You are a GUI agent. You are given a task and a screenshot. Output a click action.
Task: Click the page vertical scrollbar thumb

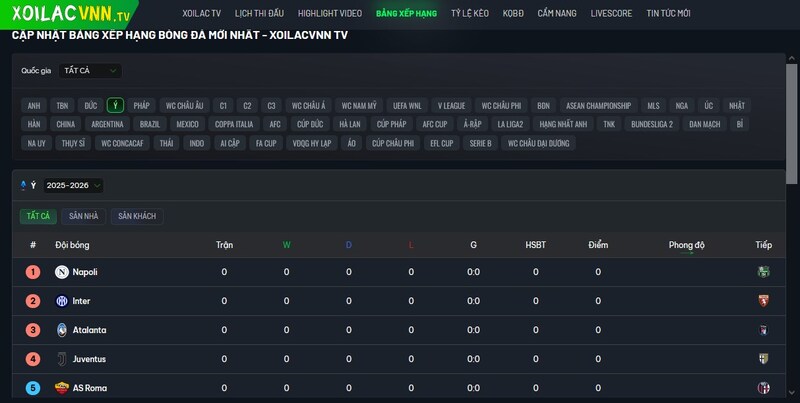[x=791, y=123]
